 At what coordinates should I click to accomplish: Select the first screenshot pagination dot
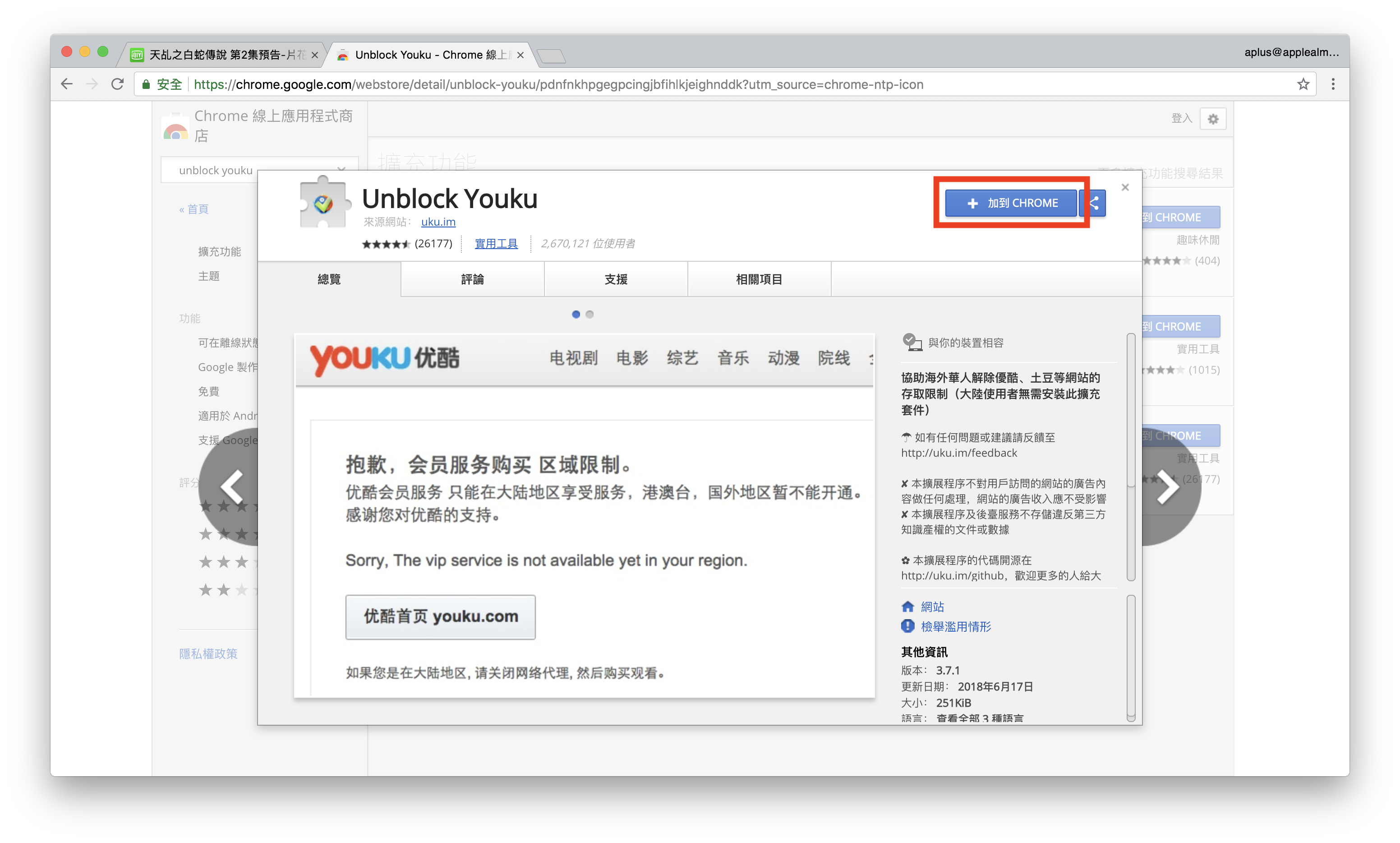pos(576,314)
